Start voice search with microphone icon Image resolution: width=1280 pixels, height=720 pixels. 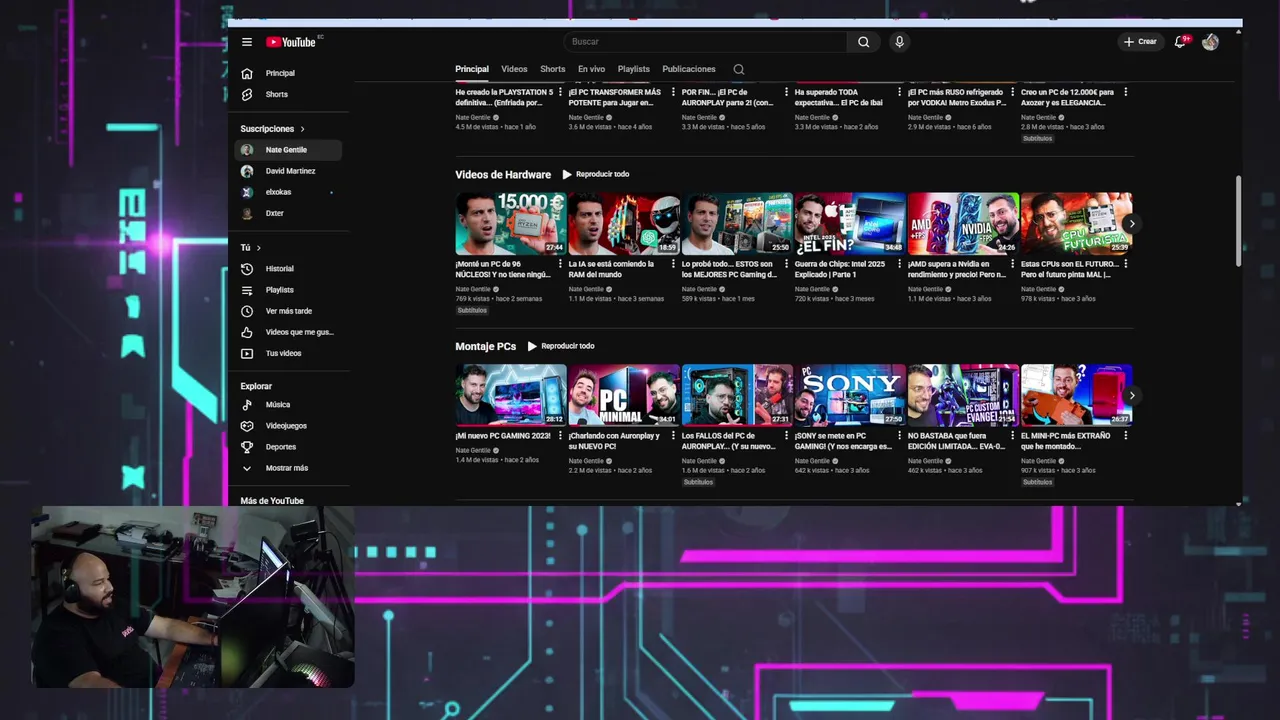tap(899, 42)
